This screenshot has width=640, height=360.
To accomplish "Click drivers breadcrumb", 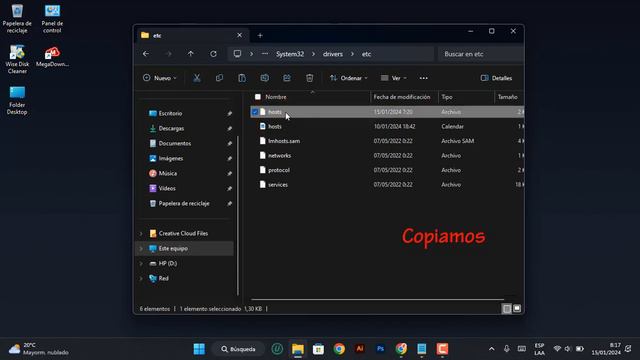I will (333, 54).
